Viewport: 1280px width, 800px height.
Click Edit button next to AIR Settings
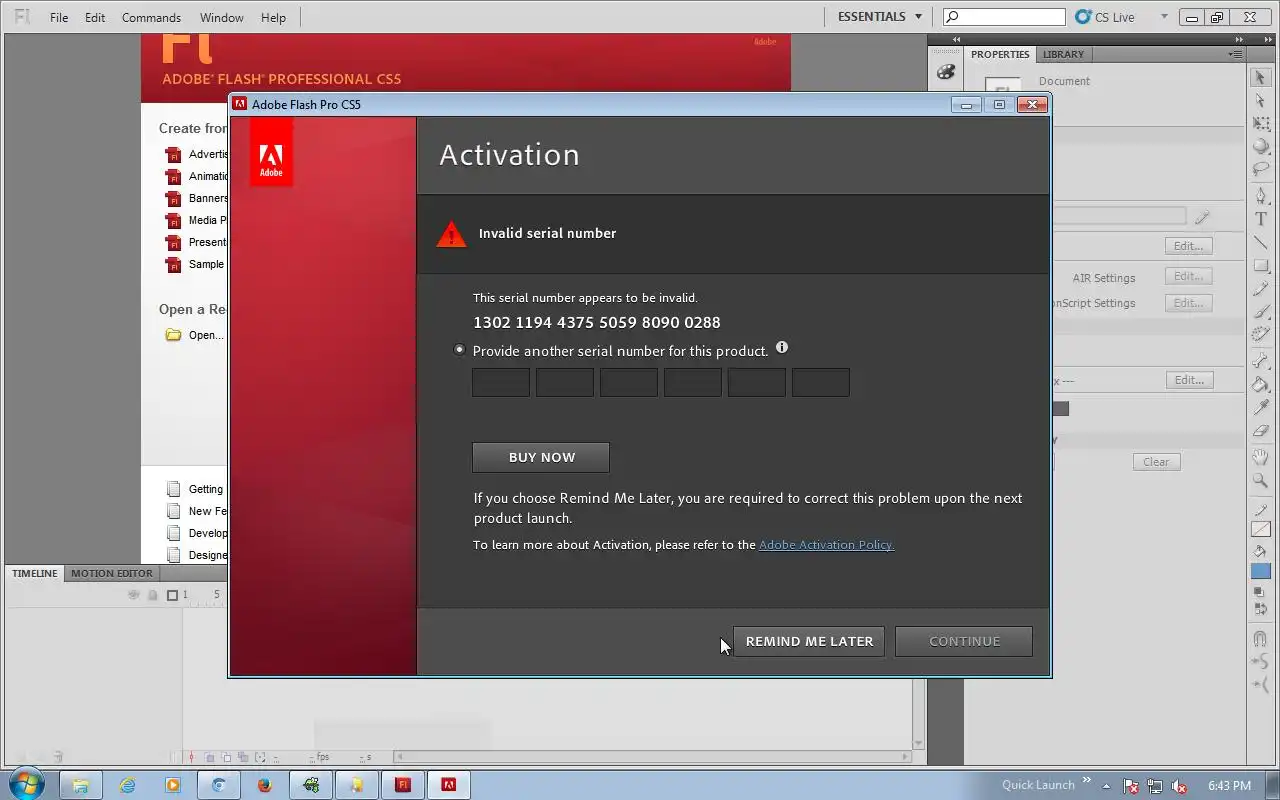1188,276
